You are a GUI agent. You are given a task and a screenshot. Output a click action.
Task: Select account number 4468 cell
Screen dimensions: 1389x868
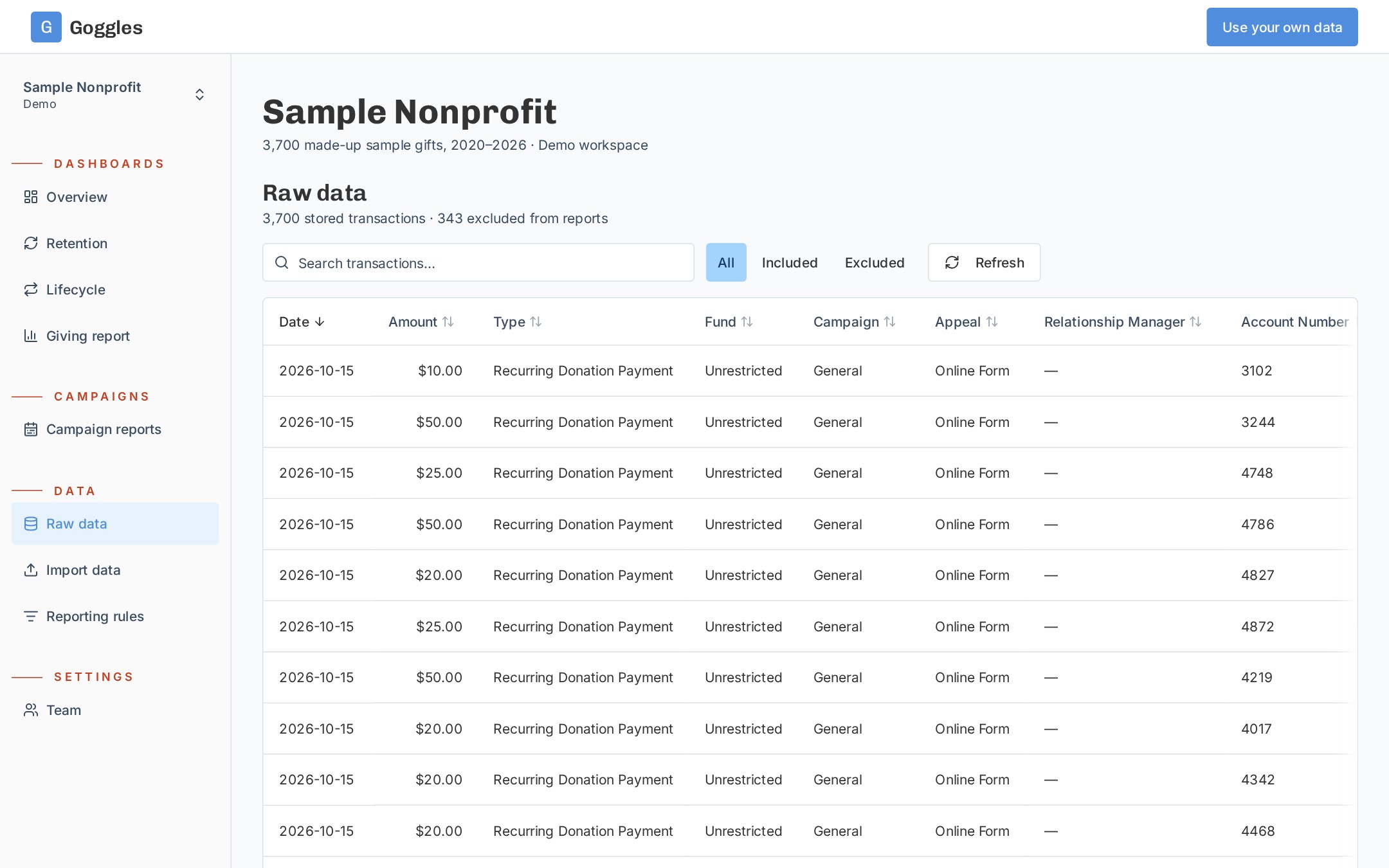click(1257, 831)
